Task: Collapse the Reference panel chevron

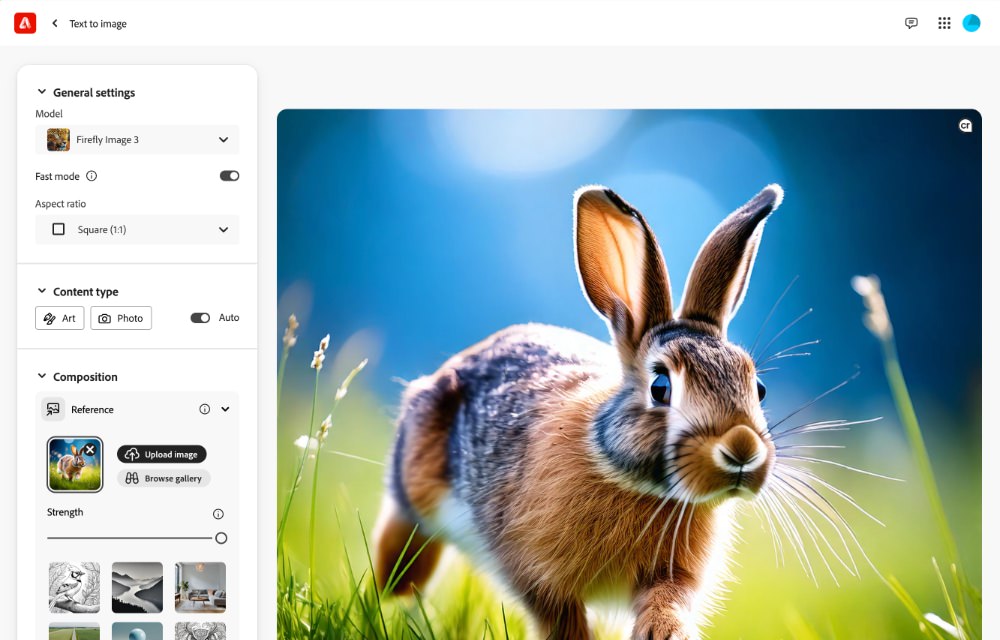Action: click(225, 409)
